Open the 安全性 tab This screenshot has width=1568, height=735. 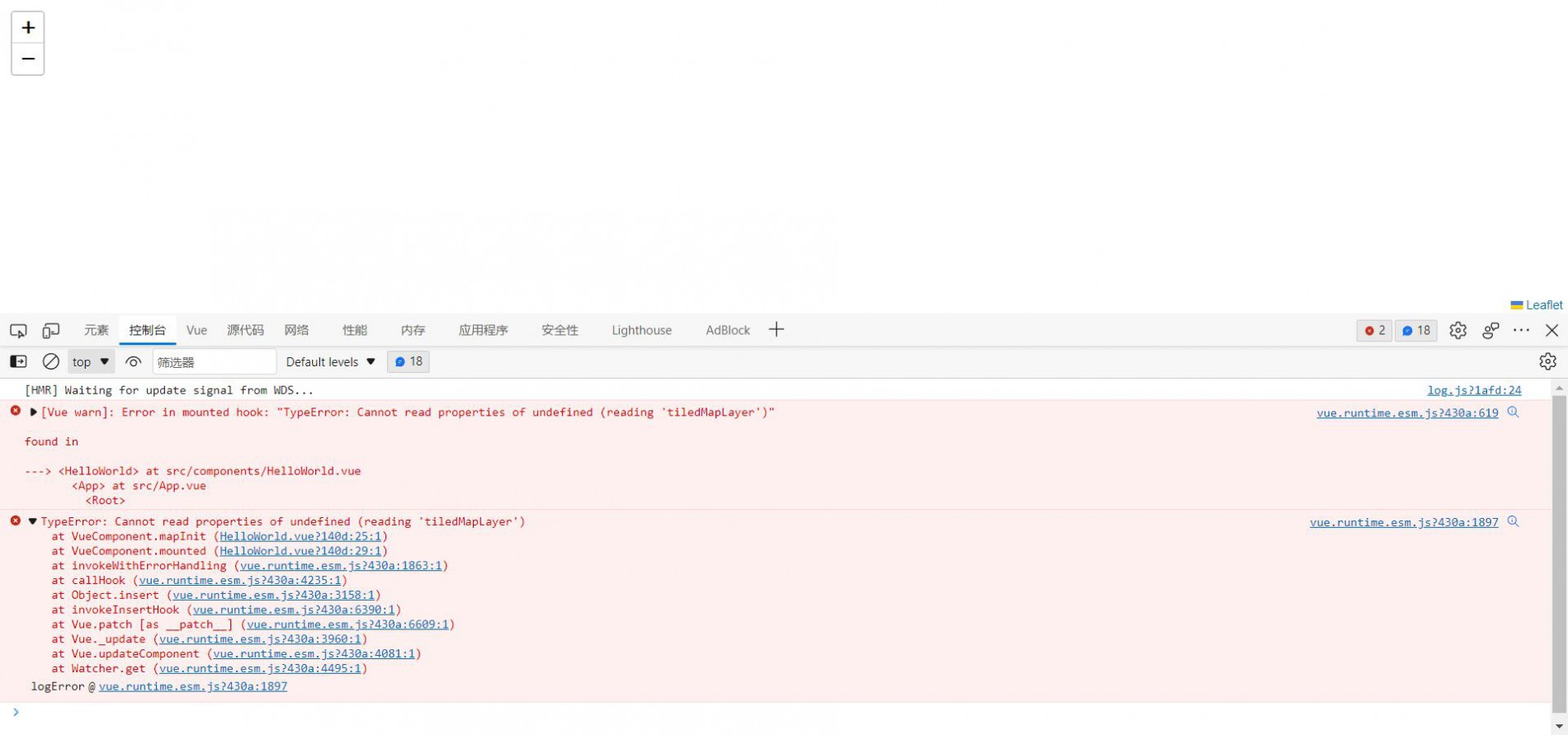coord(560,330)
